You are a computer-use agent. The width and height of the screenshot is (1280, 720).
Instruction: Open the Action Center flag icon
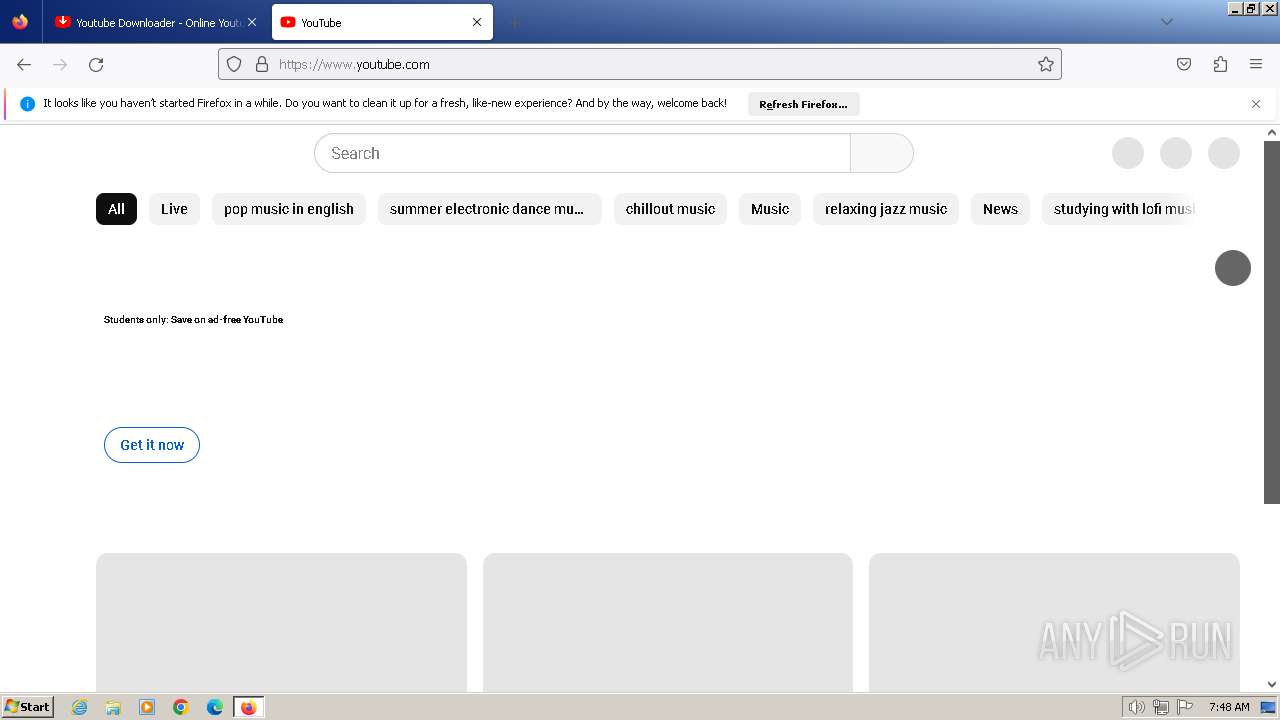tap(1185, 707)
